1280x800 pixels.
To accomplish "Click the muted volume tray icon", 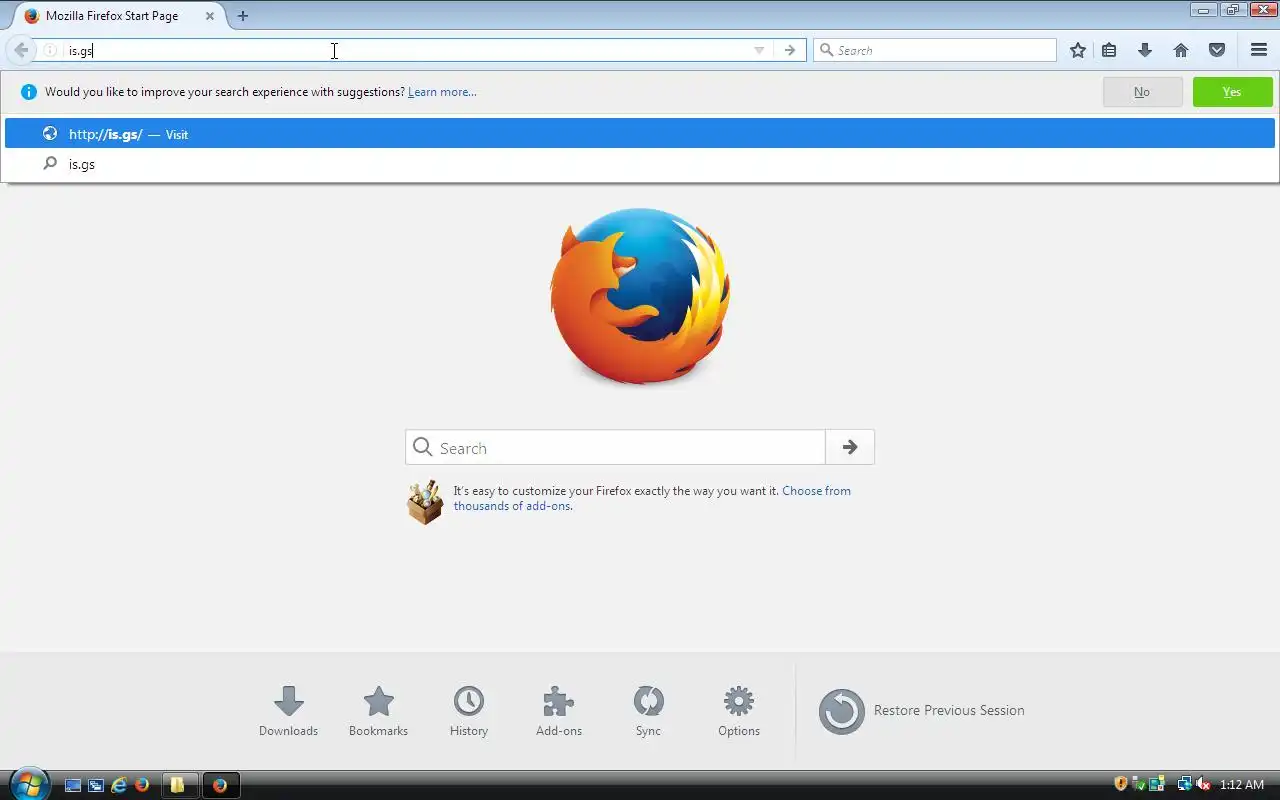I will pos(1203,785).
